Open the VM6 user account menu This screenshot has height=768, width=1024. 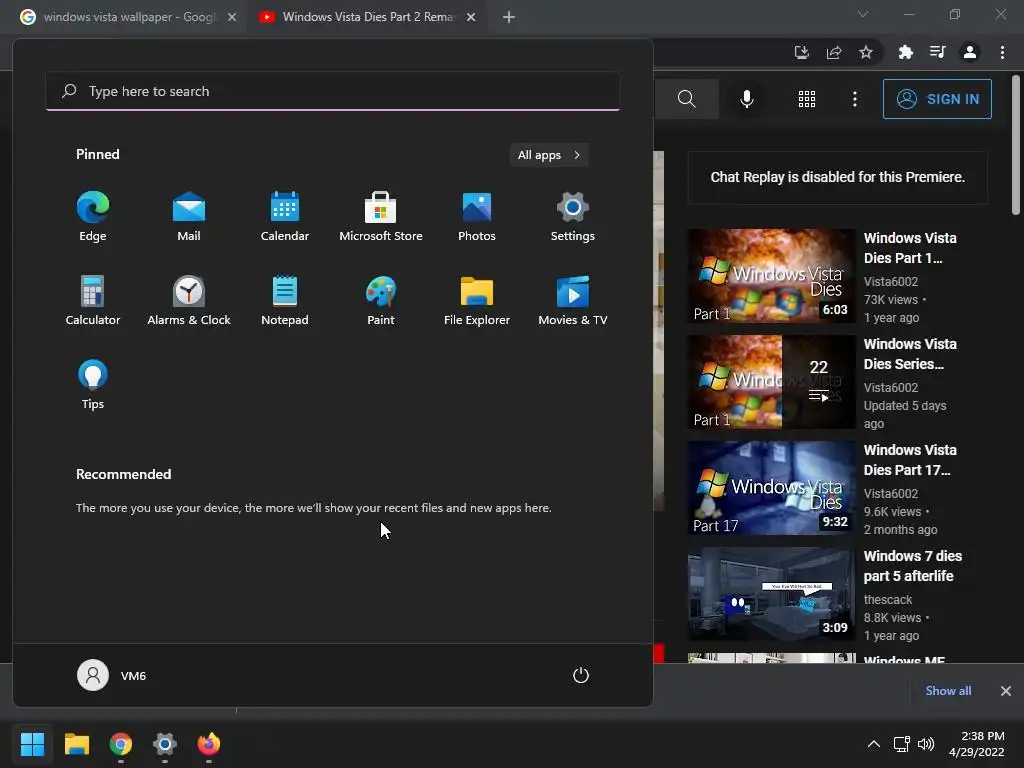click(x=112, y=675)
